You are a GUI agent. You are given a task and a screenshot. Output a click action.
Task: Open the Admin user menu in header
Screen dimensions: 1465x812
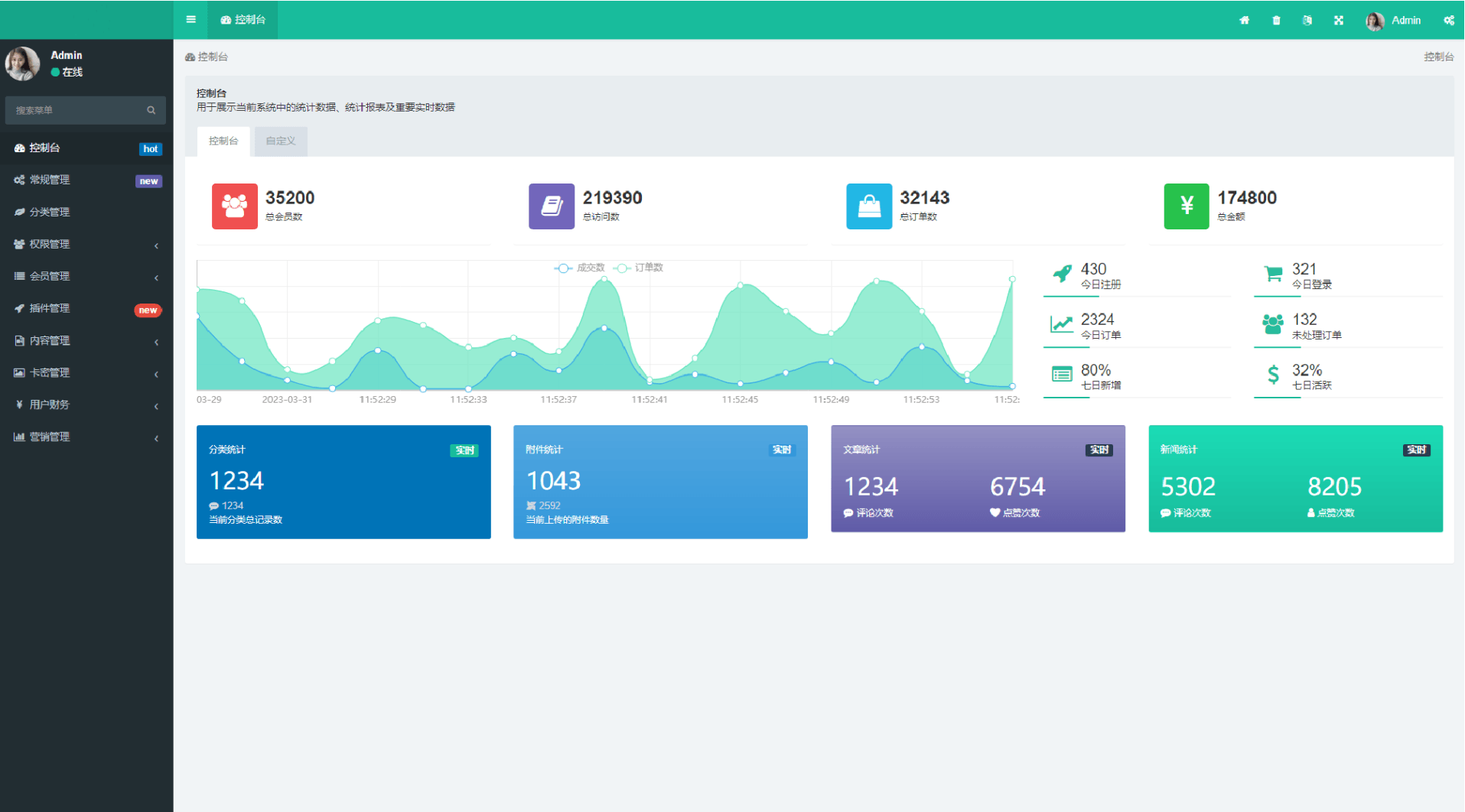tap(1395, 21)
